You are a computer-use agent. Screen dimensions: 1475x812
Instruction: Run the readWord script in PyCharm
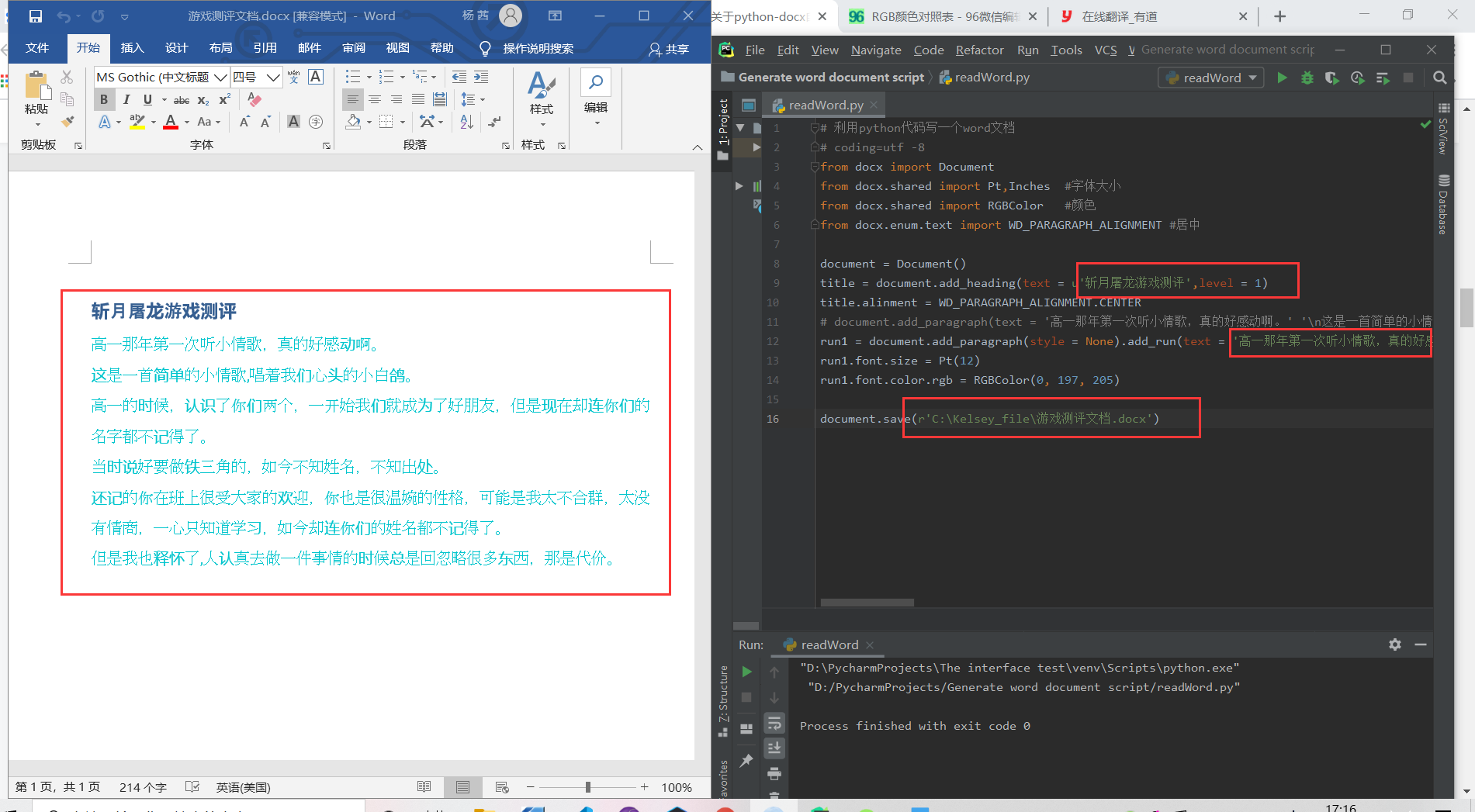point(1281,78)
